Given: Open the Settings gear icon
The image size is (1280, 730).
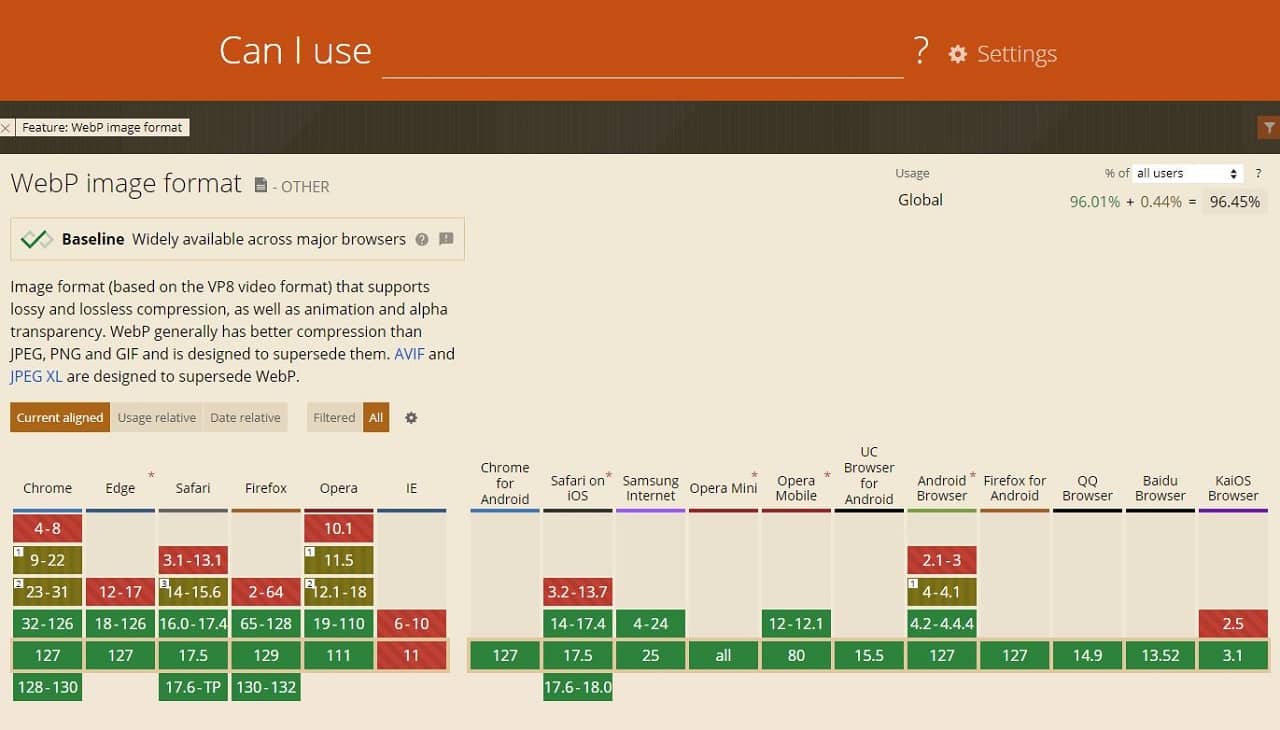Looking at the screenshot, I should coord(957,54).
